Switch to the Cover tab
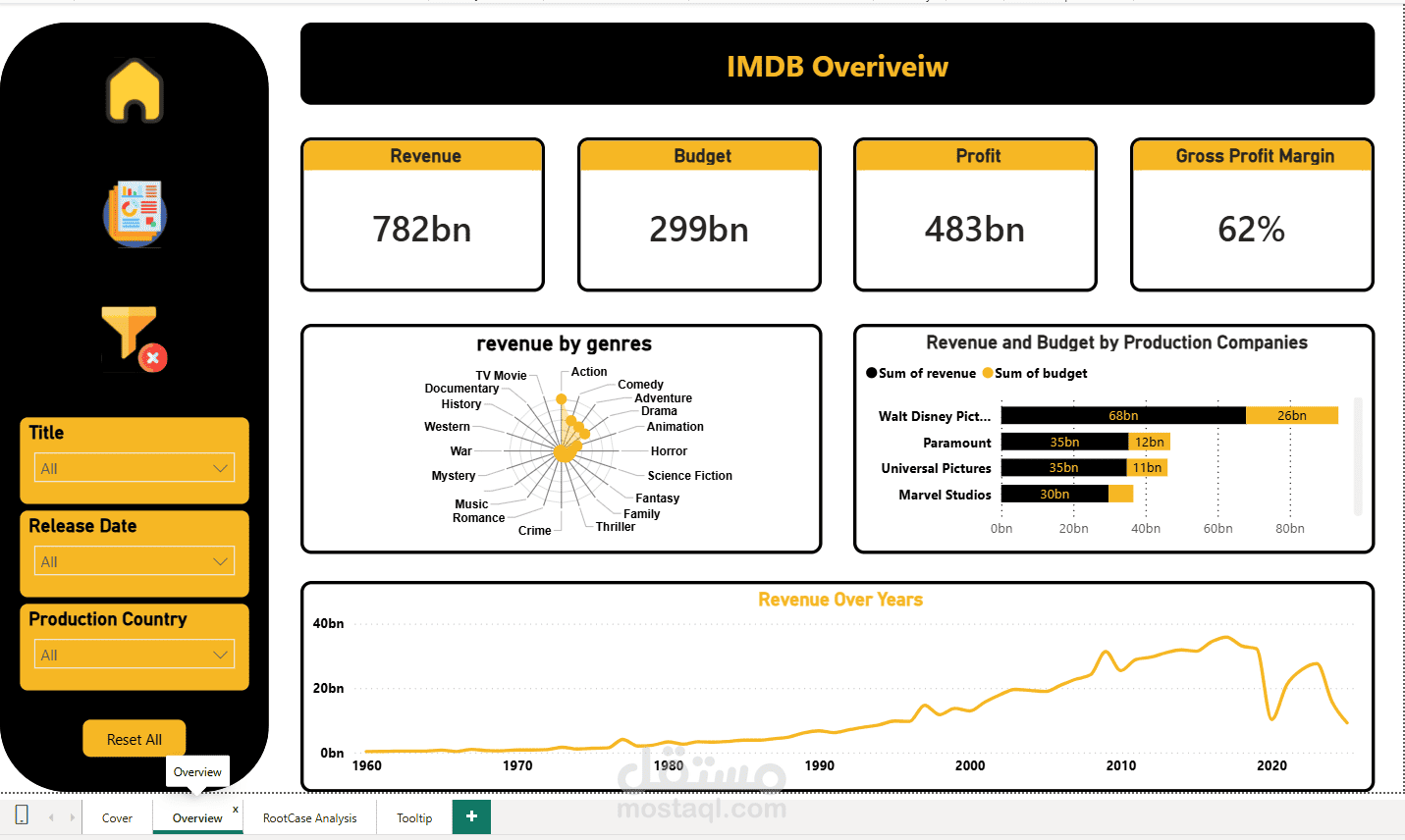 [117, 817]
